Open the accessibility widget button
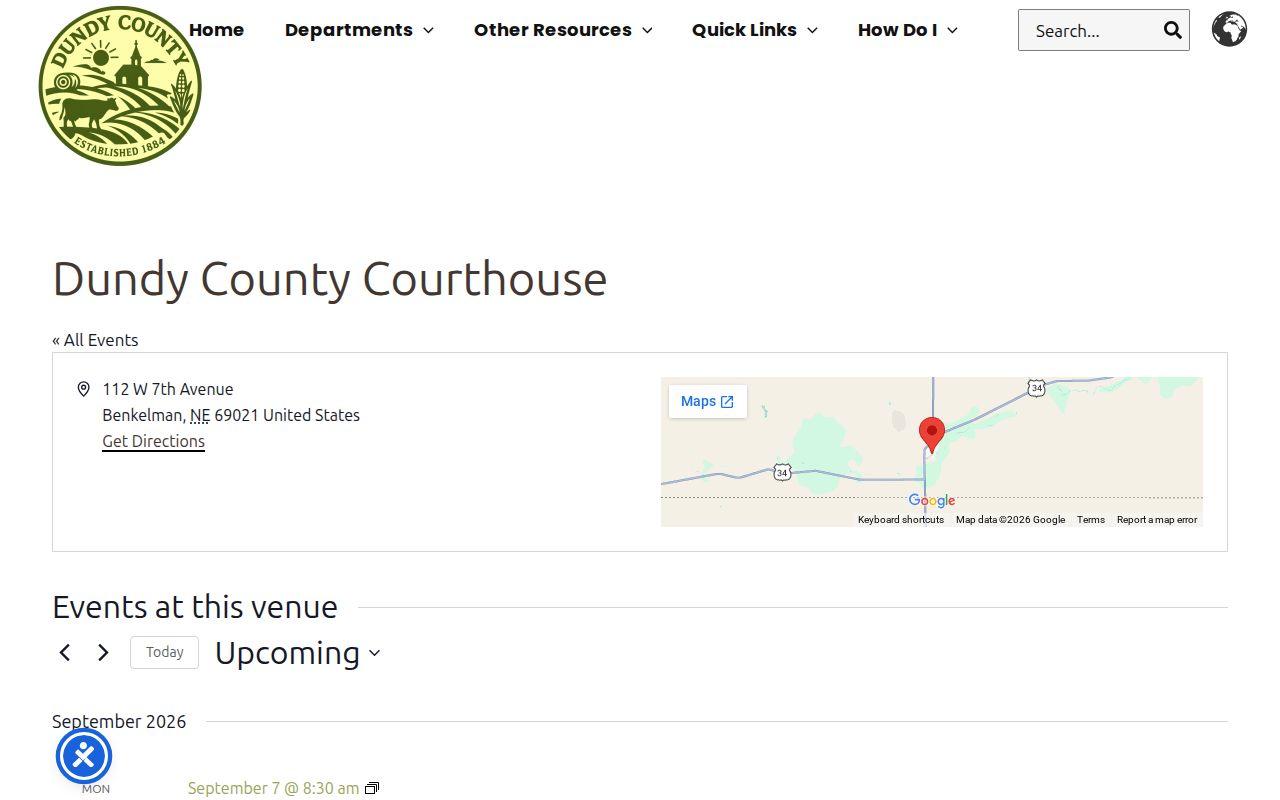 click(84, 756)
